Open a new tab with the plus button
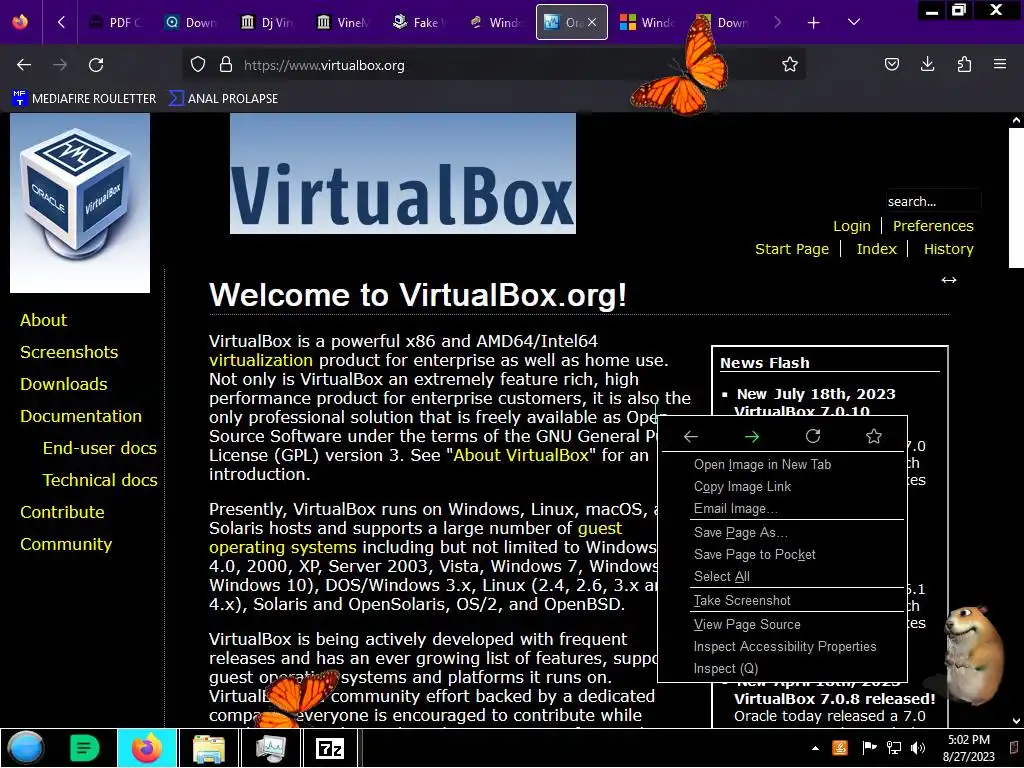Image resolution: width=1024 pixels, height=768 pixels. 813,23
